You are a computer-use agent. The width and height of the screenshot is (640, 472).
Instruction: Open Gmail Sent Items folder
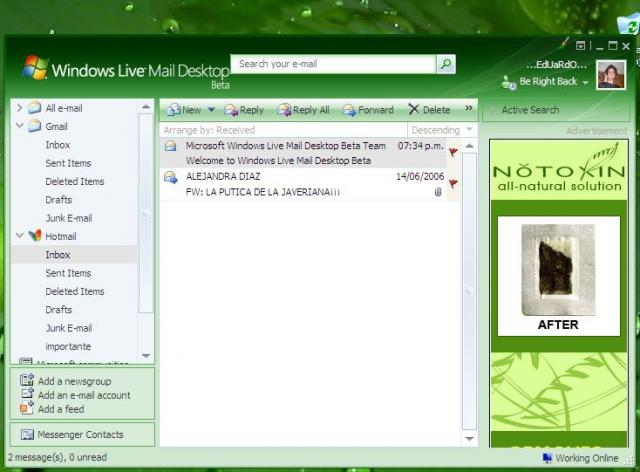[x=68, y=163]
